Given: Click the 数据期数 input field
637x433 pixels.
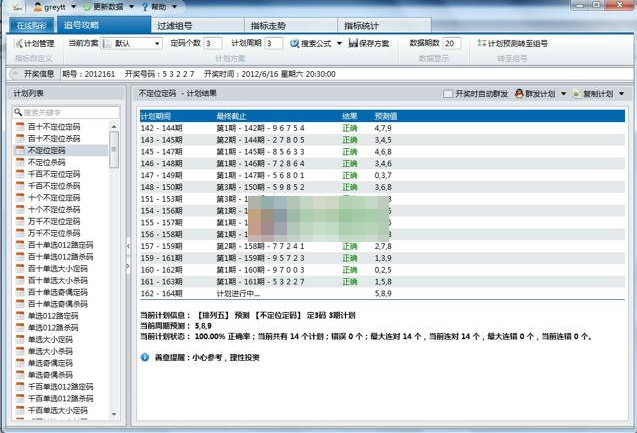Looking at the screenshot, I should (x=451, y=44).
